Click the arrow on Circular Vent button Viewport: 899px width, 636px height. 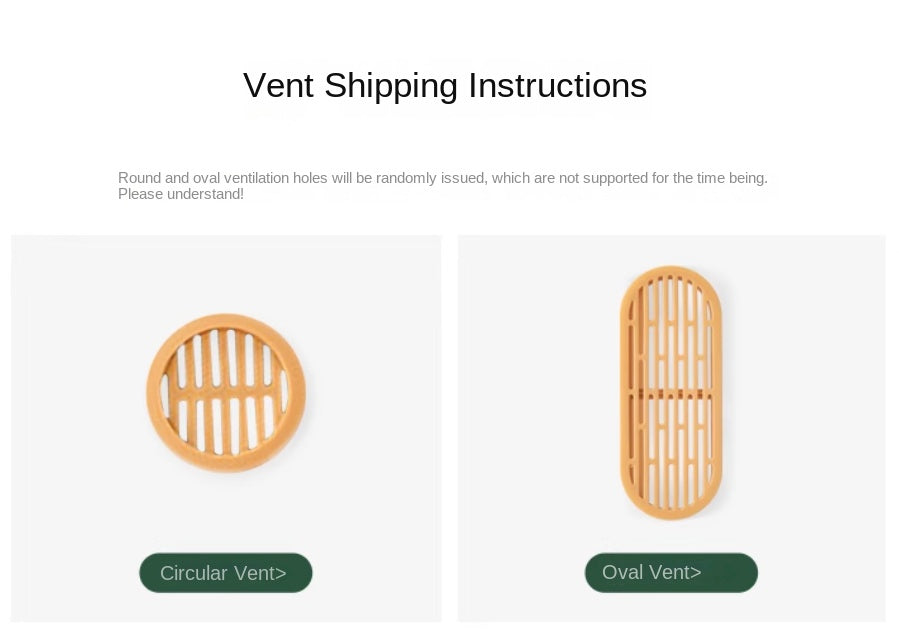click(x=281, y=574)
